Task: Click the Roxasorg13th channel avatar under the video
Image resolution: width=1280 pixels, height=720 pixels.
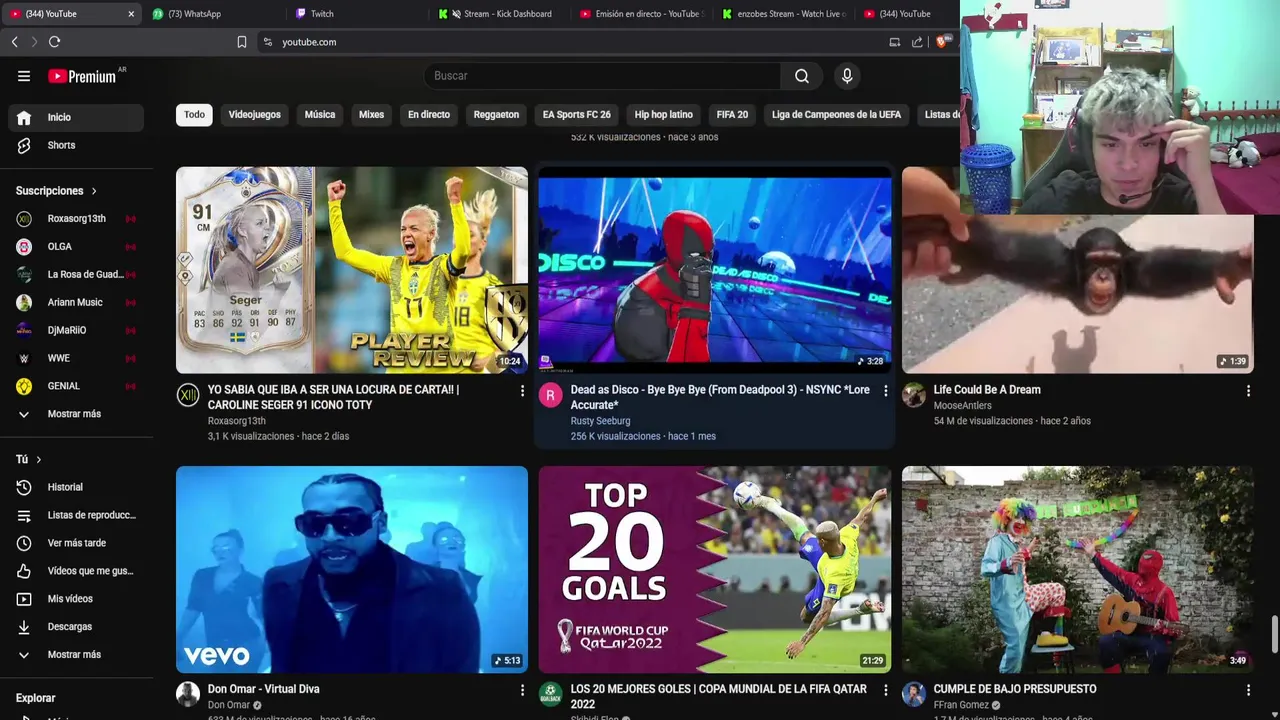Action: tap(188, 395)
